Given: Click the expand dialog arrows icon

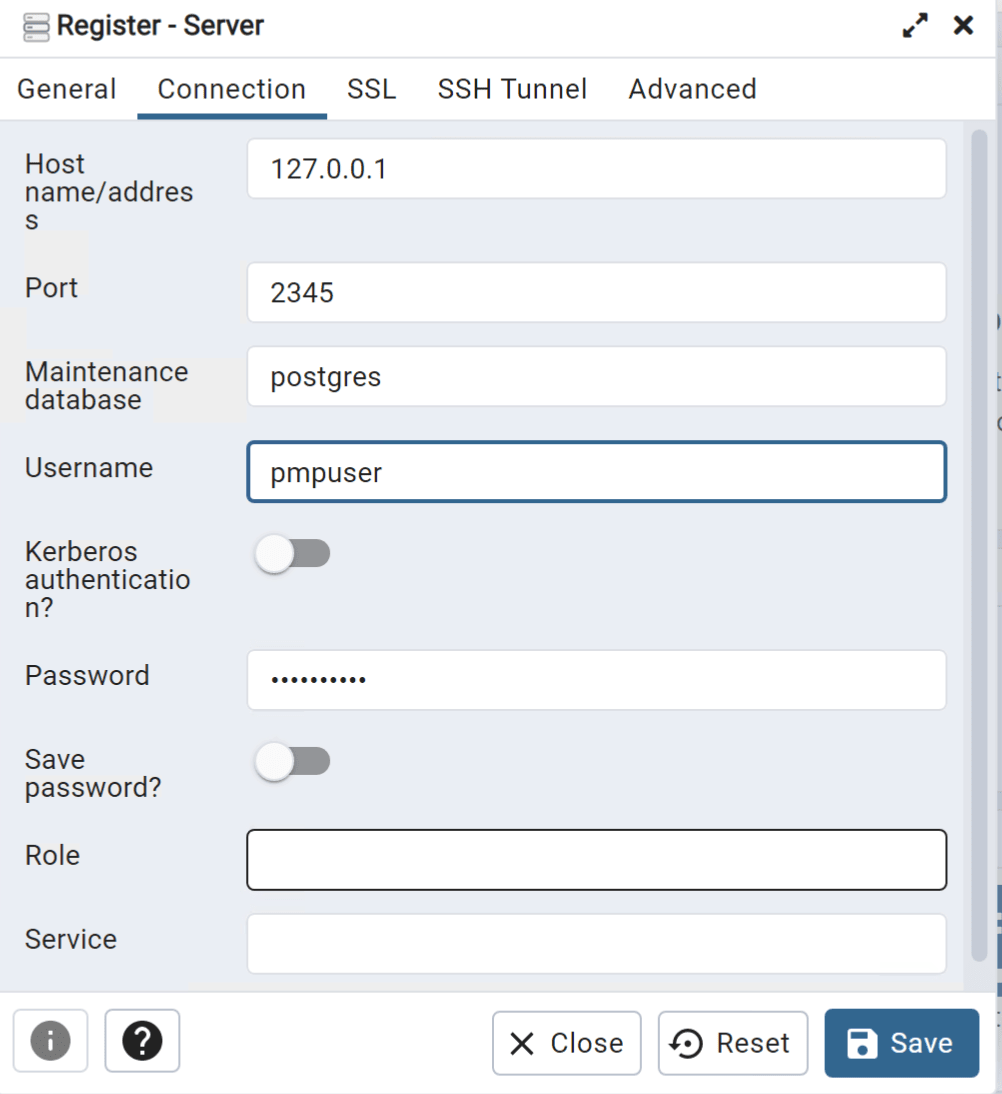Looking at the screenshot, I should [914, 26].
